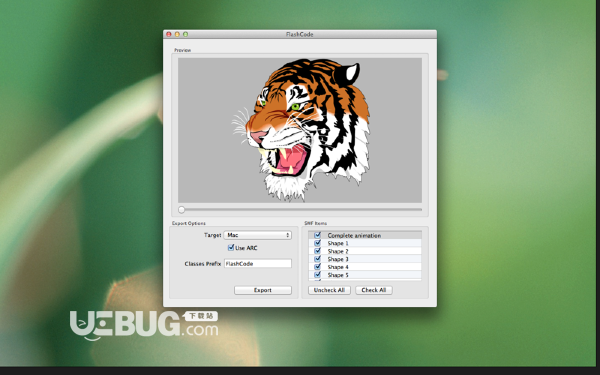This screenshot has height=375, width=600.
Task: Click the Classes Prefix text field
Action: pyautogui.click(x=258, y=263)
